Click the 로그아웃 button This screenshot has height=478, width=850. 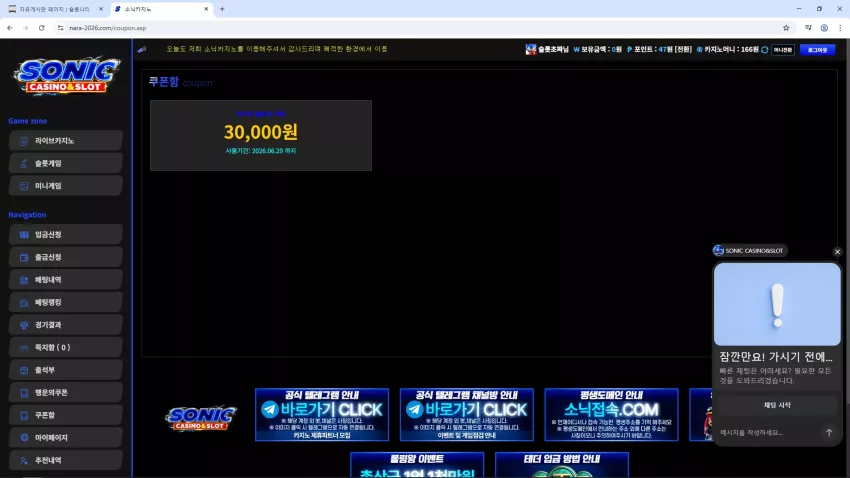point(817,50)
